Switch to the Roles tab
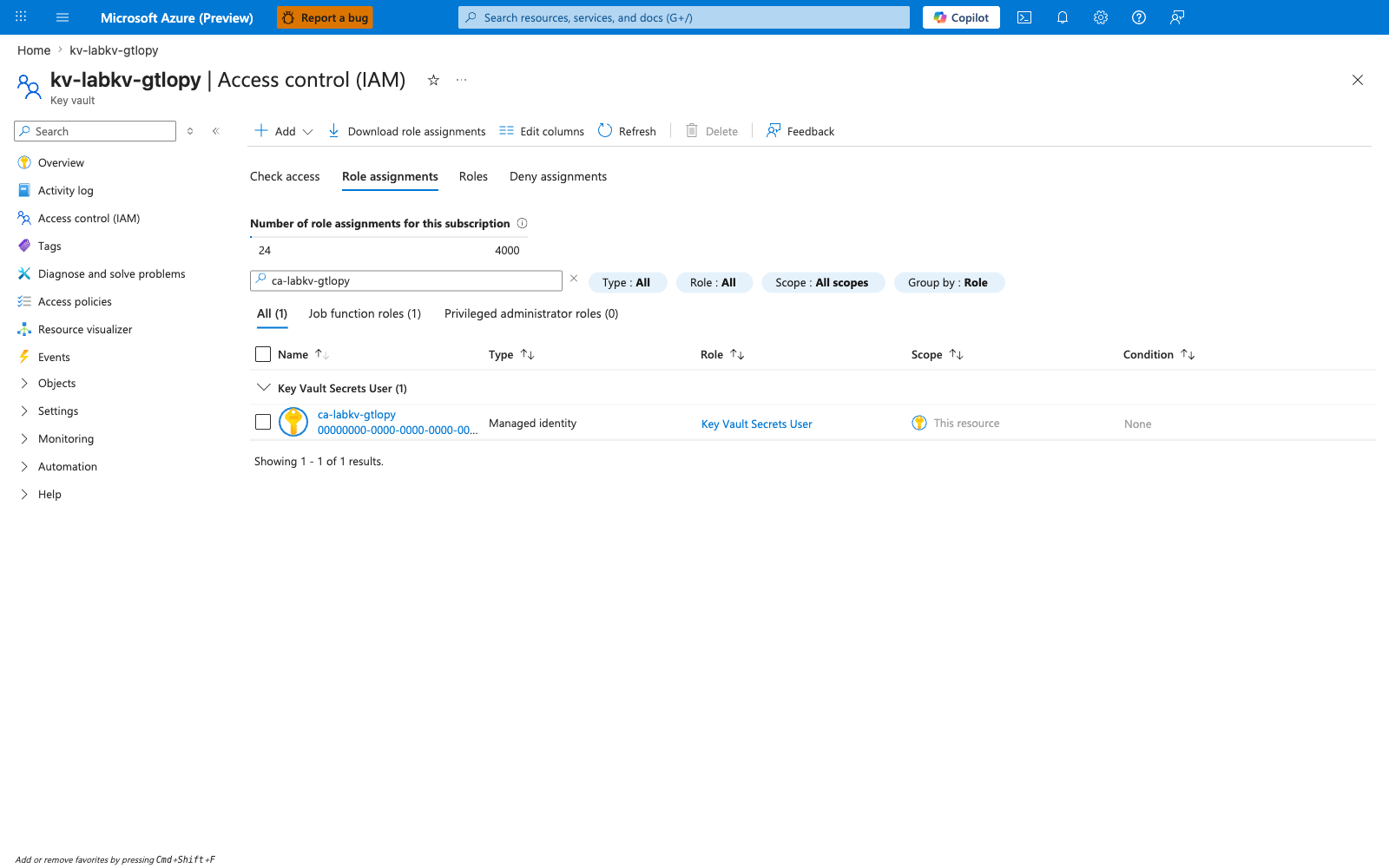 click(x=473, y=176)
